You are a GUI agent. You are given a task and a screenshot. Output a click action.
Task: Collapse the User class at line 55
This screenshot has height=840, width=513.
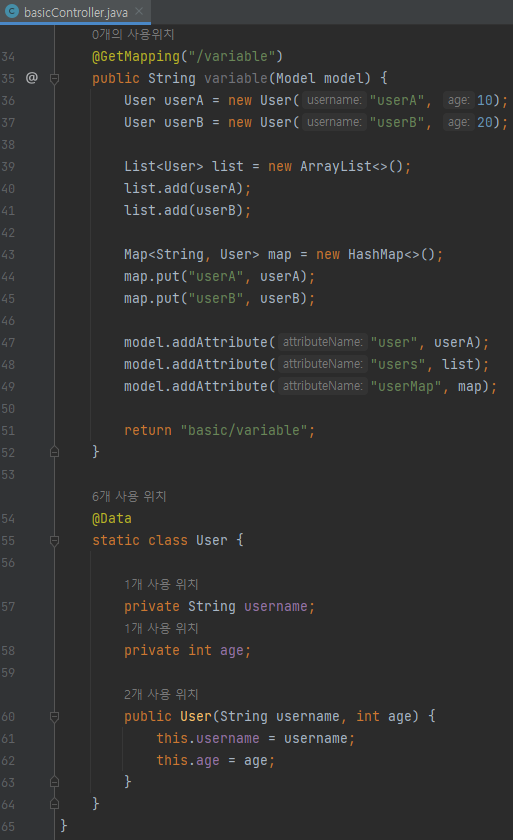point(54,541)
